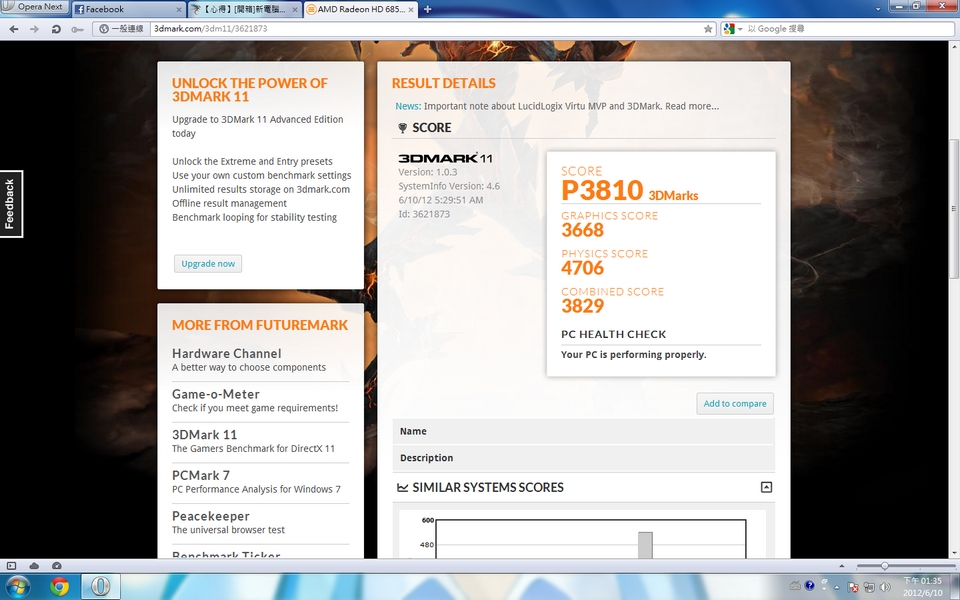Collapse the Similar Systems Scores section

tap(766, 487)
